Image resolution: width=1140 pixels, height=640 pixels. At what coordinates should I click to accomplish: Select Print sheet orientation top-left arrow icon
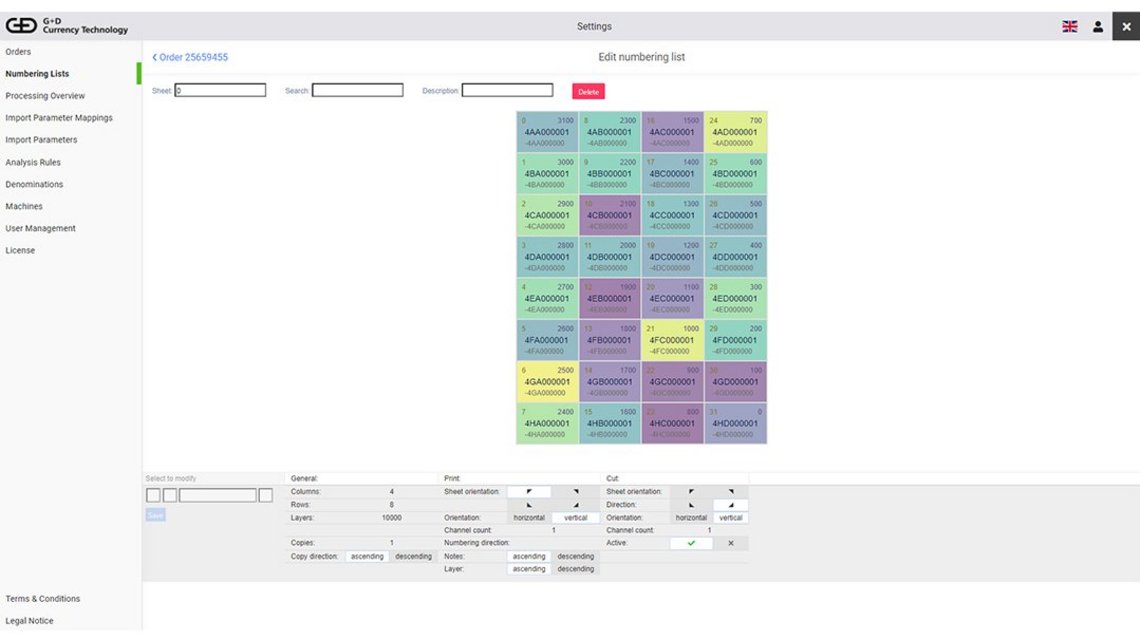point(530,491)
